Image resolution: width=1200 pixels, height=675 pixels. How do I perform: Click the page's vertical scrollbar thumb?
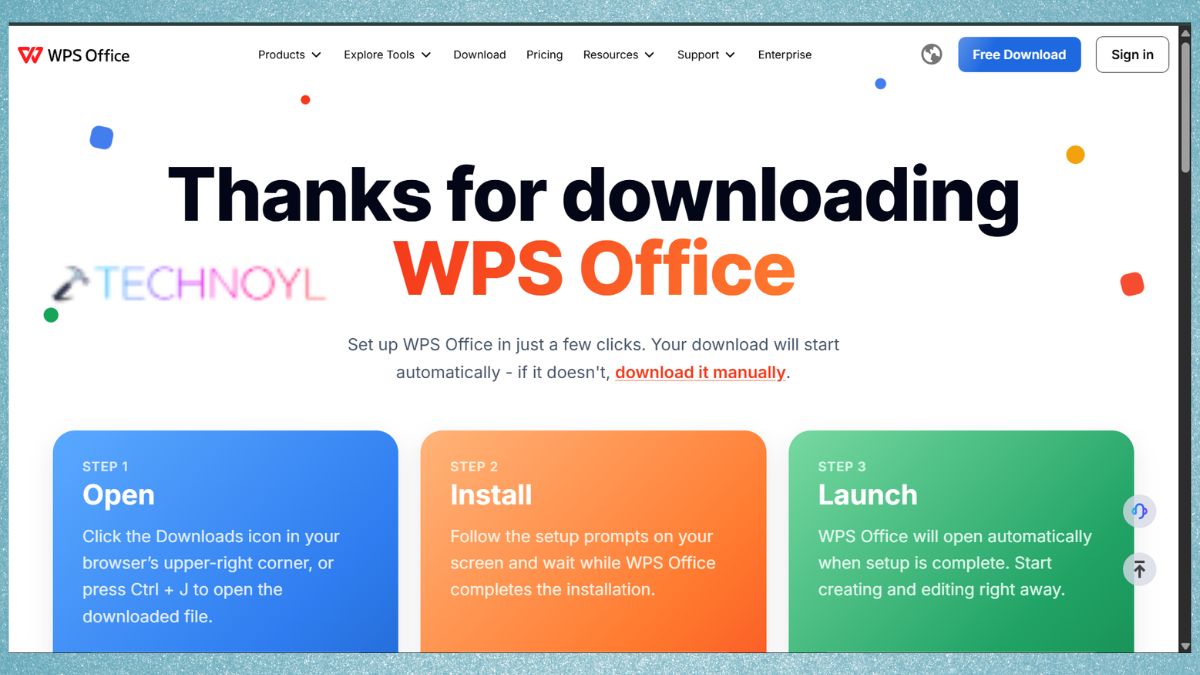[1186, 105]
